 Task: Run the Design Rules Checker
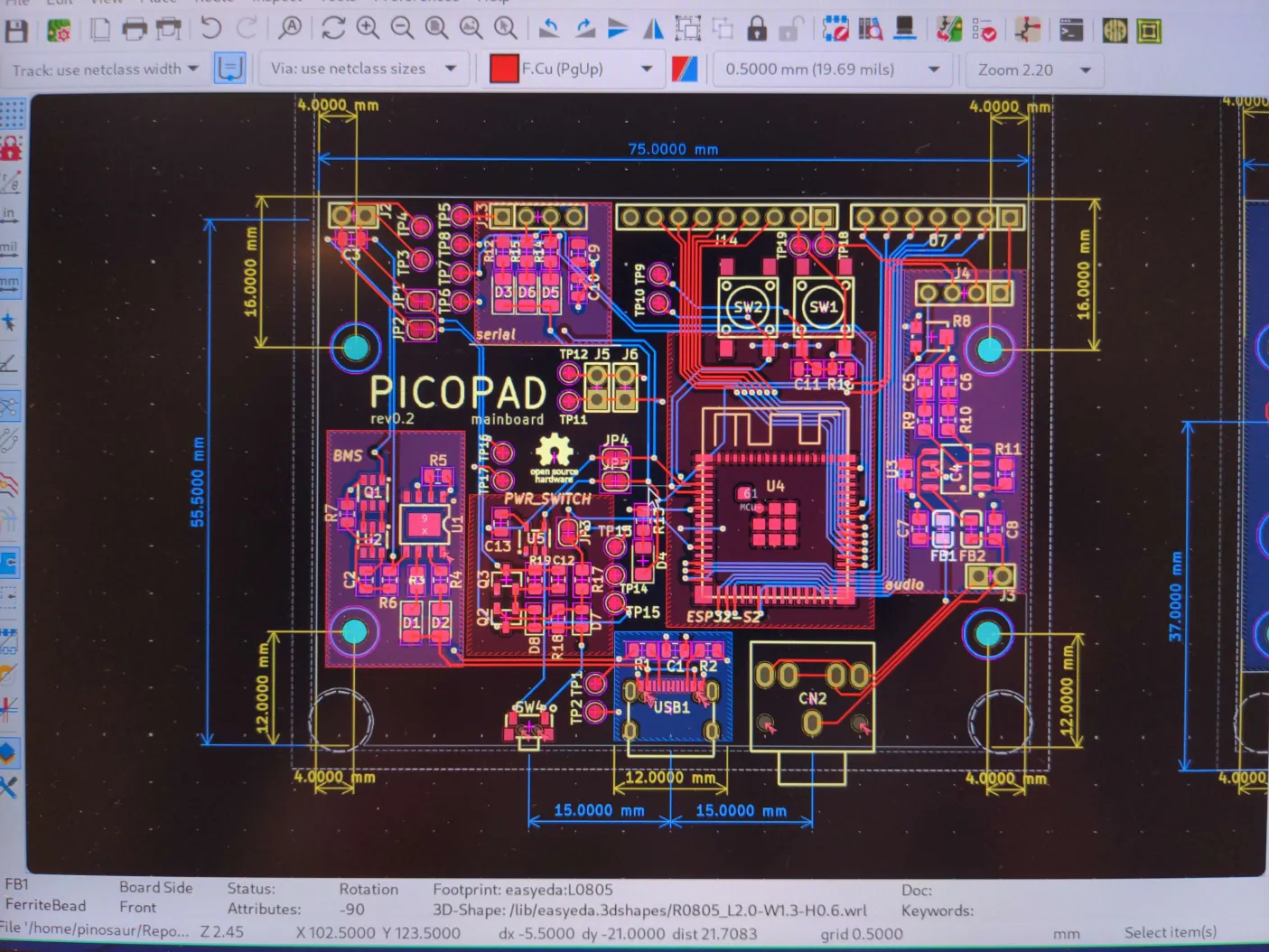[984, 31]
